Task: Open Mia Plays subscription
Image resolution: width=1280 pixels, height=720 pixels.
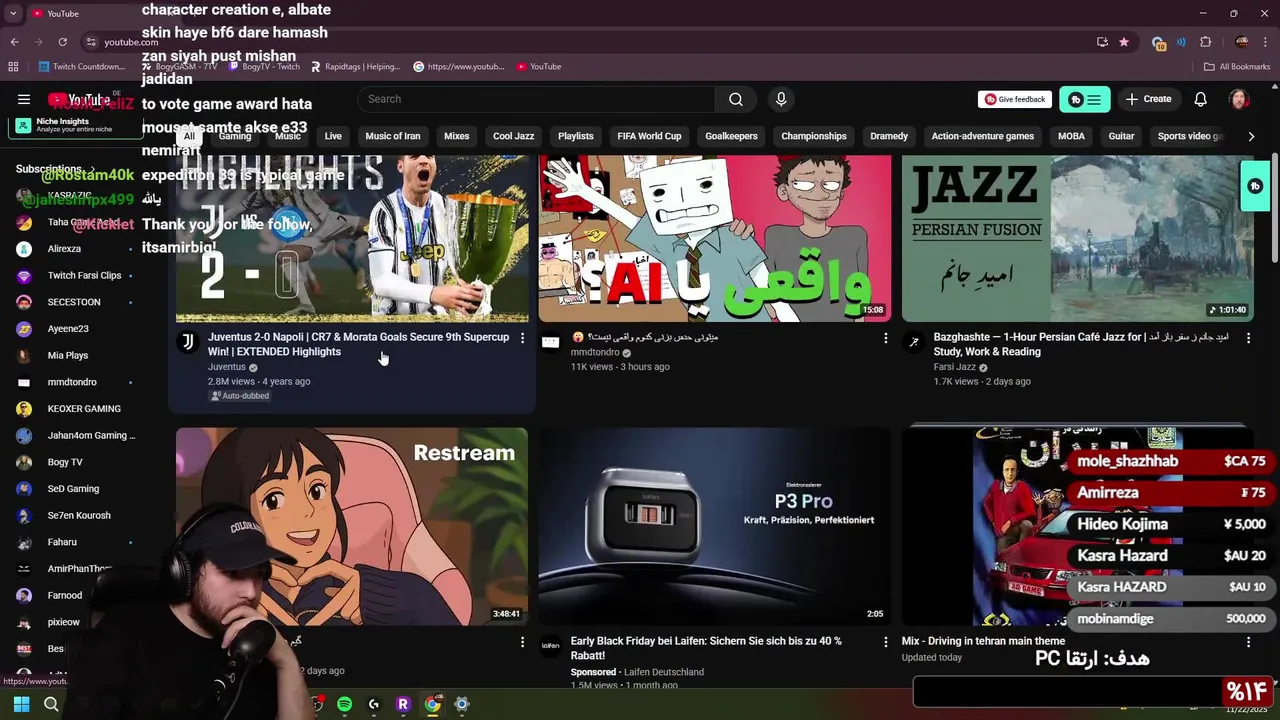Action: pos(68,355)
